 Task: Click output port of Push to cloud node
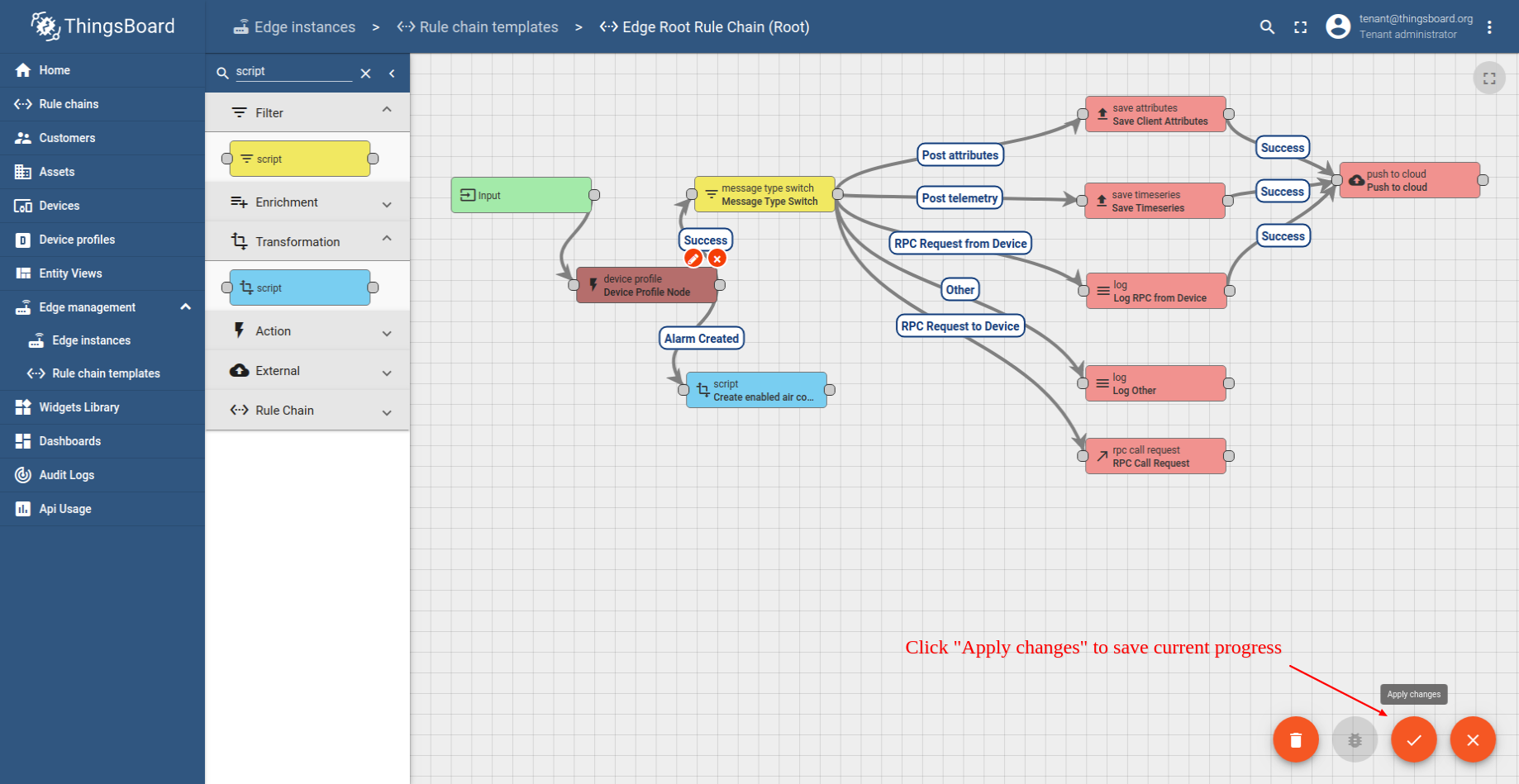[1483, 180]
